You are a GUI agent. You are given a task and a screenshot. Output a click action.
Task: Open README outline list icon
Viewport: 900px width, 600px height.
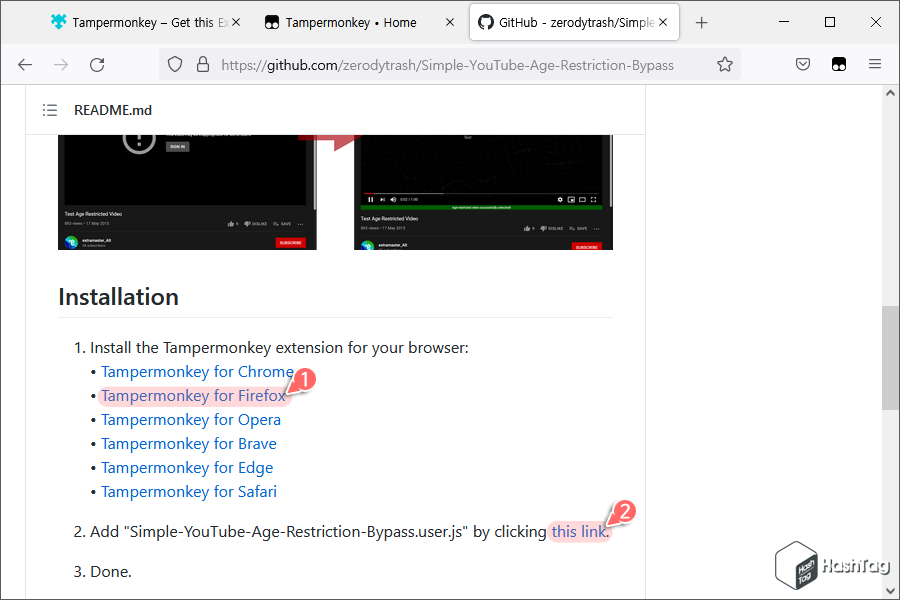click(x=50, y=110)
